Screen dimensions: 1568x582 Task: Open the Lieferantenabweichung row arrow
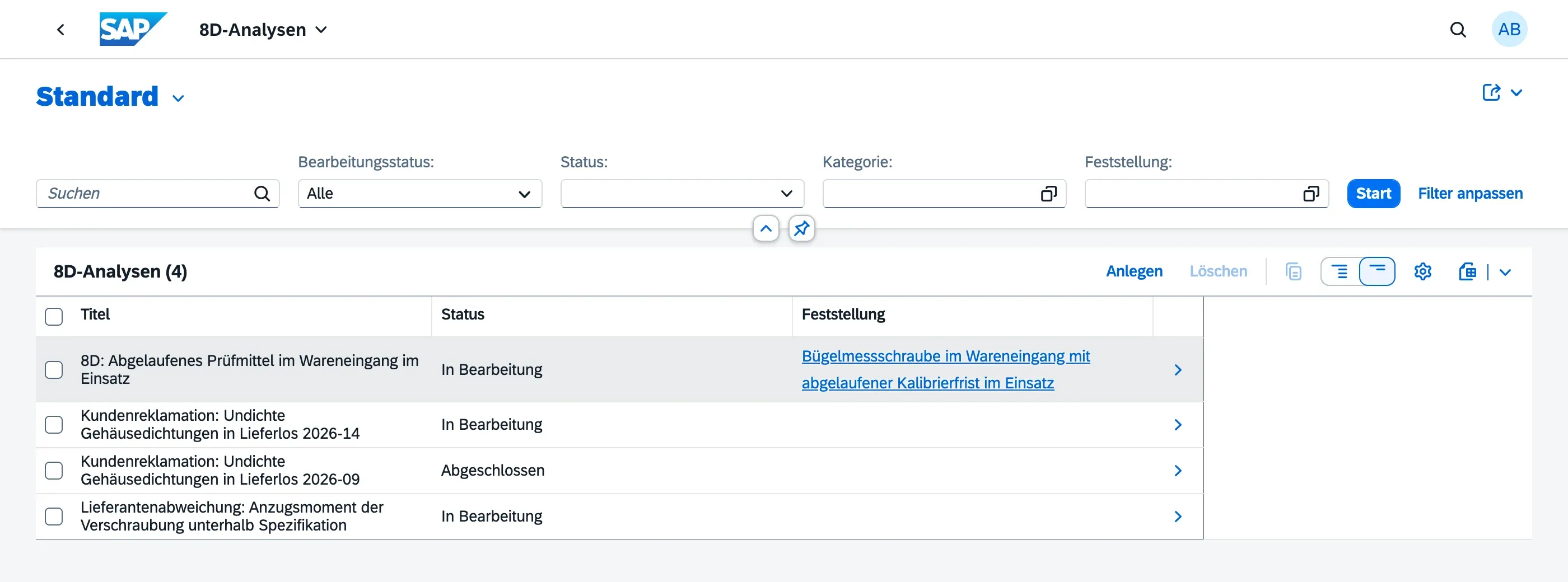coord(1178,517)
